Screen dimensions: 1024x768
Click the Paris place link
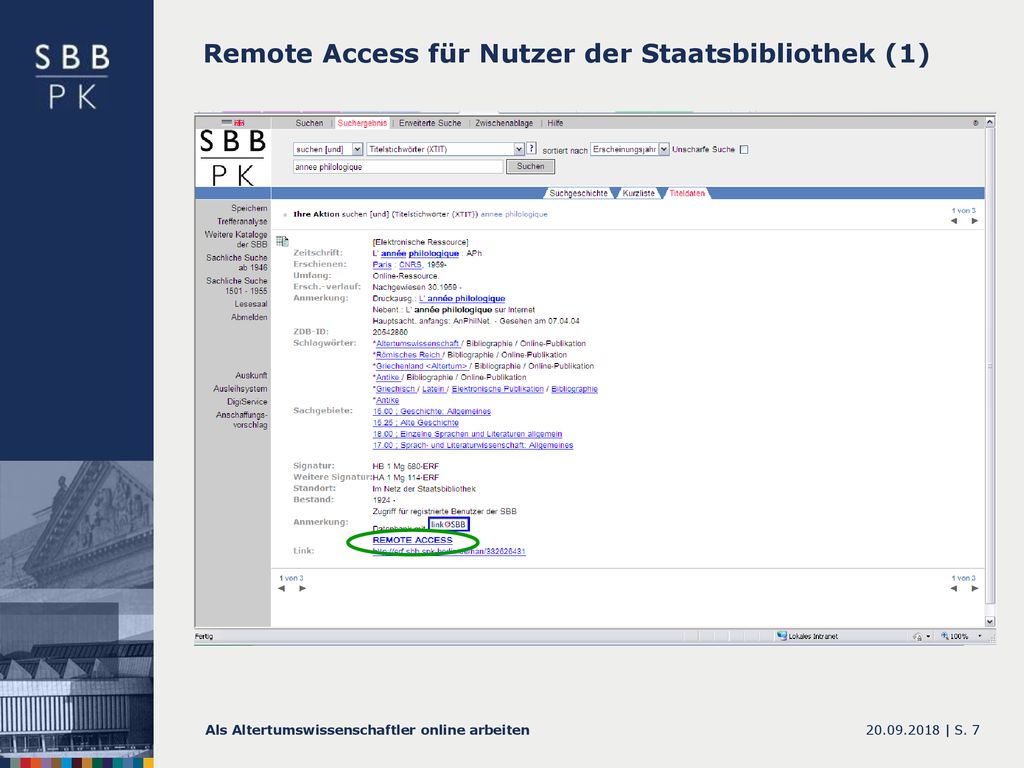click(382, 264)
